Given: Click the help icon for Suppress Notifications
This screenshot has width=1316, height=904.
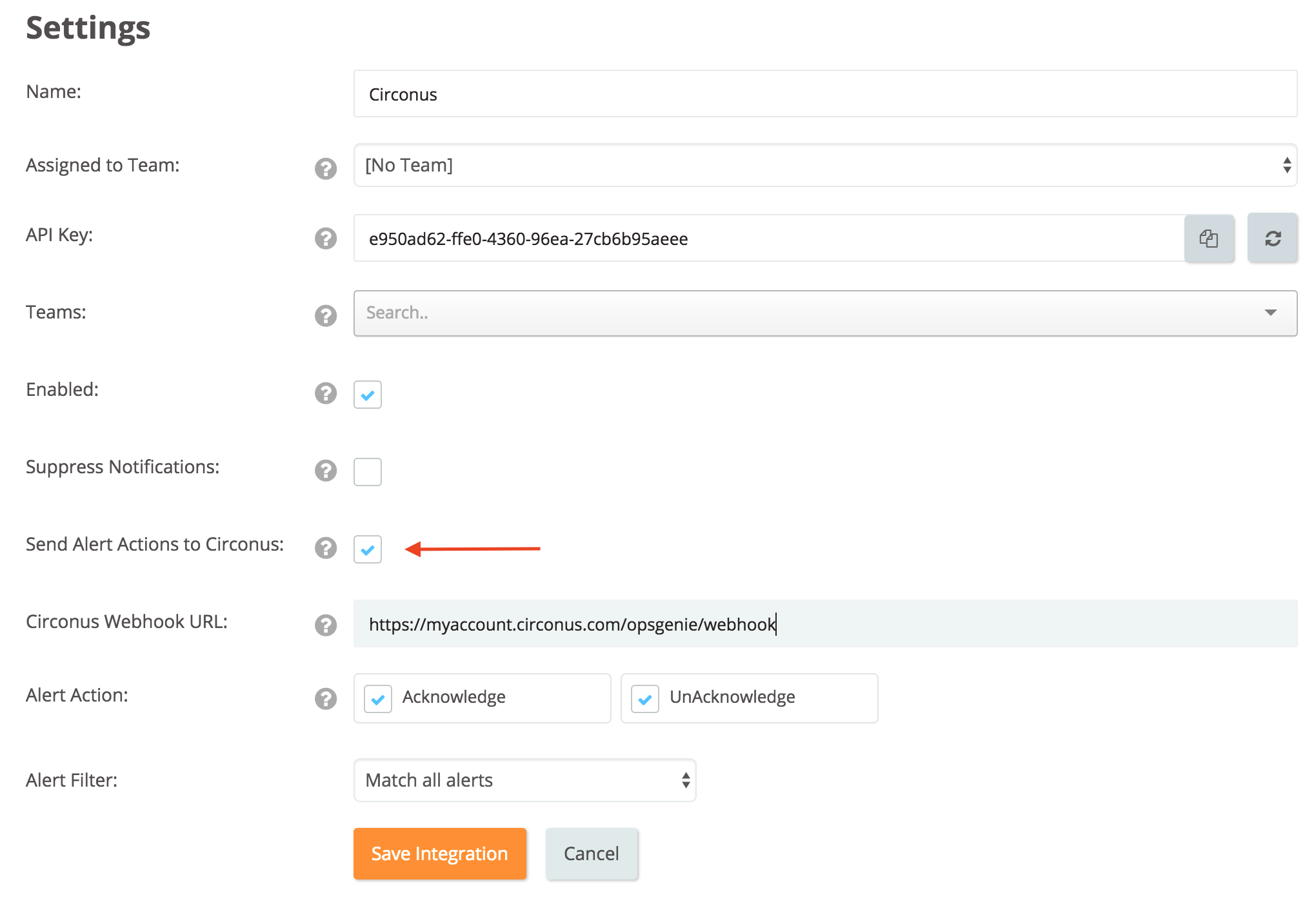Looking at the screenshot, I should tap(326, 471).
